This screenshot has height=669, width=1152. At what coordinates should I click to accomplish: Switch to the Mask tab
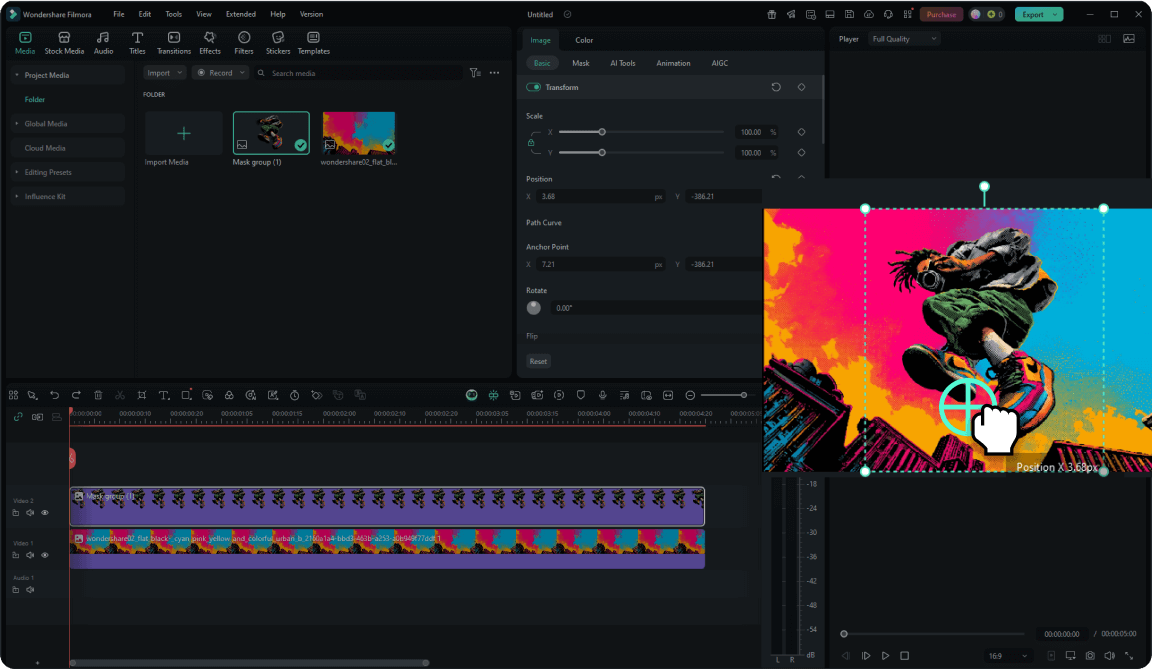[x=580, y=63]
